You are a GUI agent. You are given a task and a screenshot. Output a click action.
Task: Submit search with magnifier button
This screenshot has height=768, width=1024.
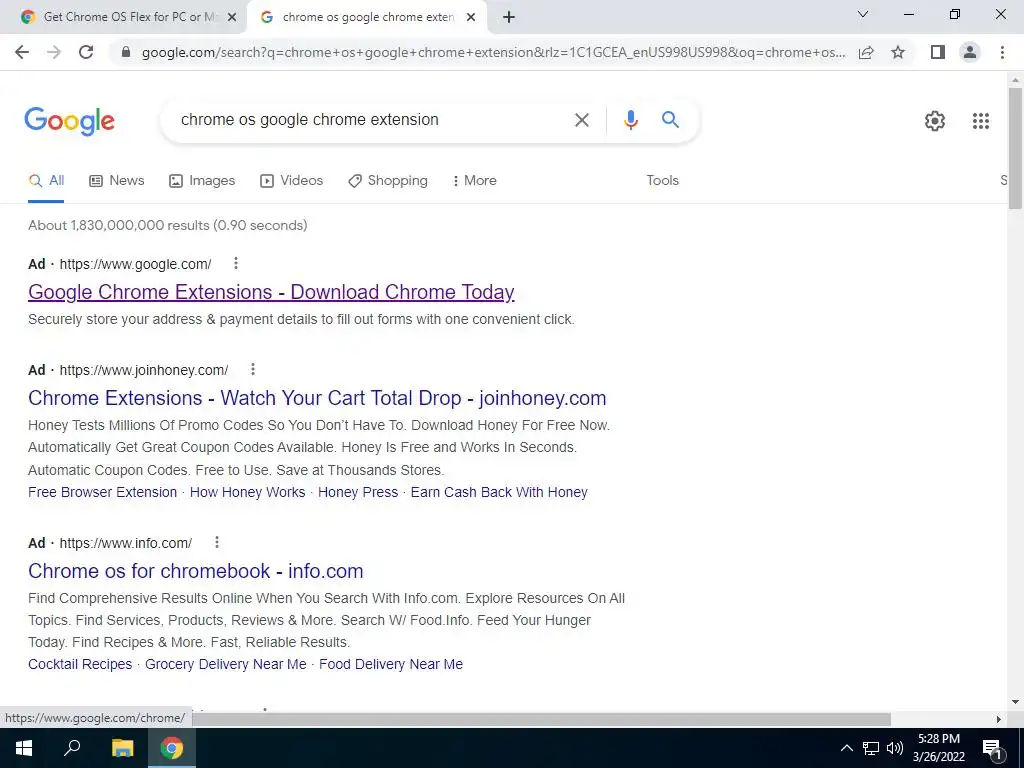670,120
